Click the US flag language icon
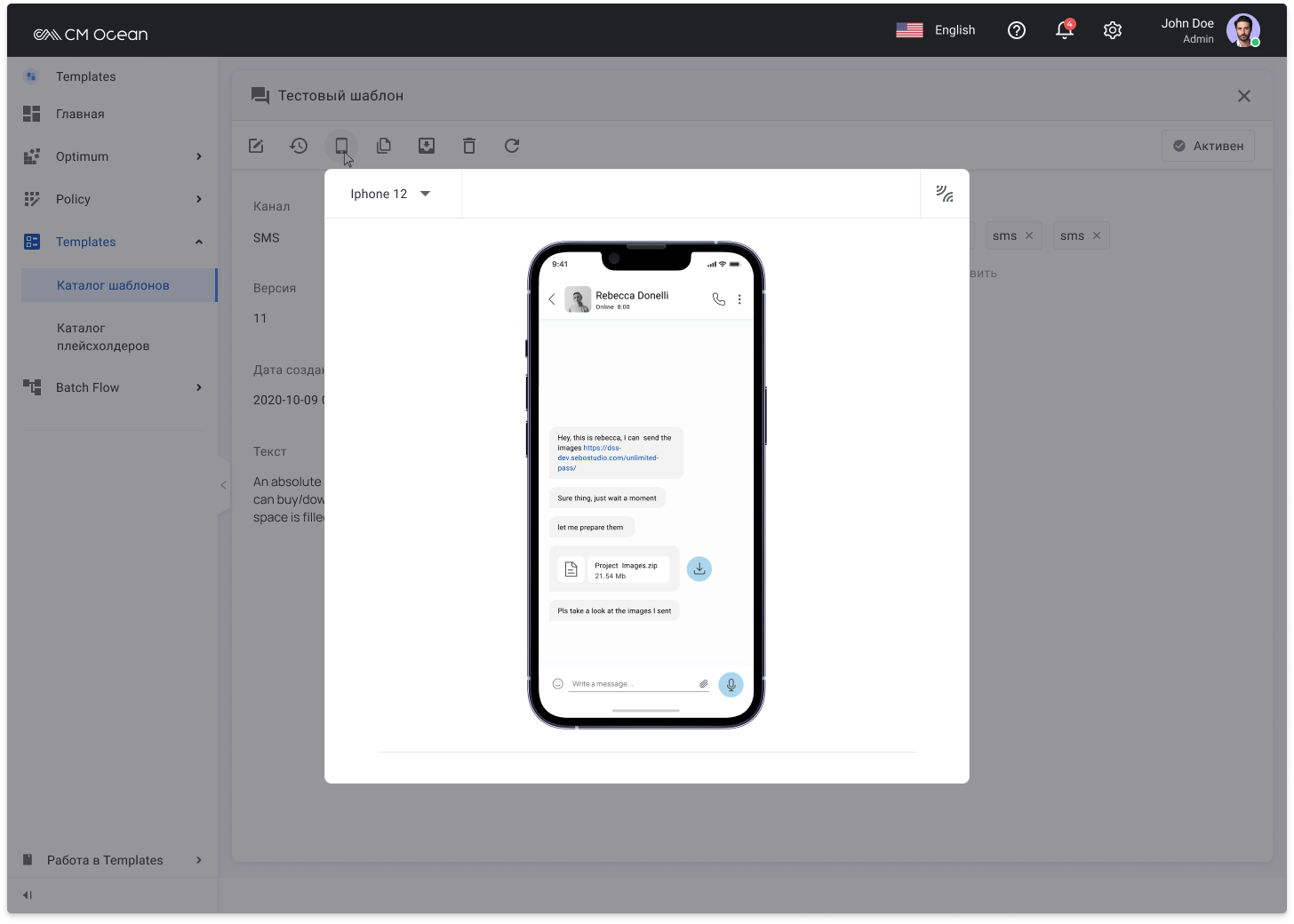The image size is (1294, 924). [x=909, y=30]
